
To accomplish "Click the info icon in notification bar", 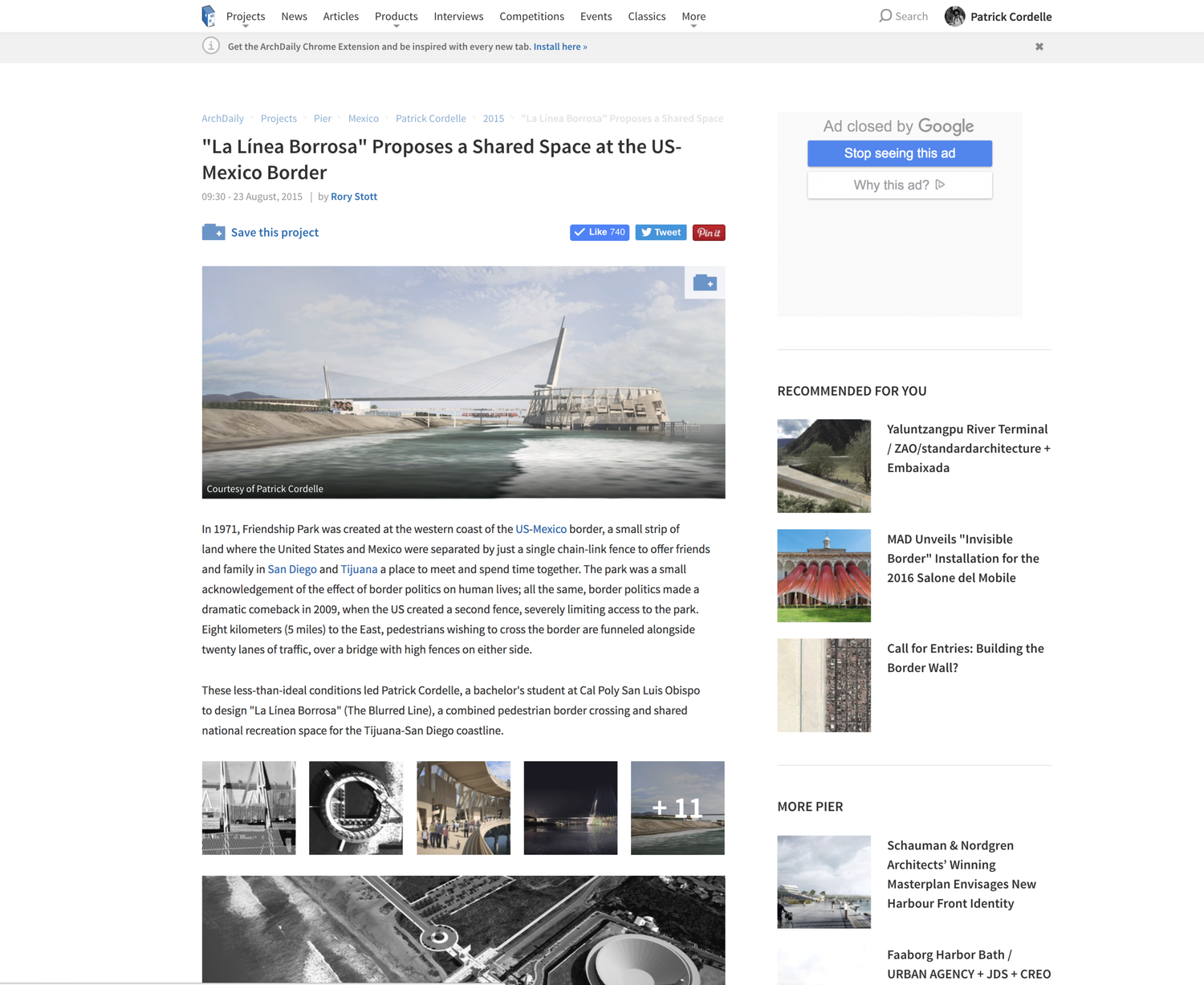I will coord(210,46).
